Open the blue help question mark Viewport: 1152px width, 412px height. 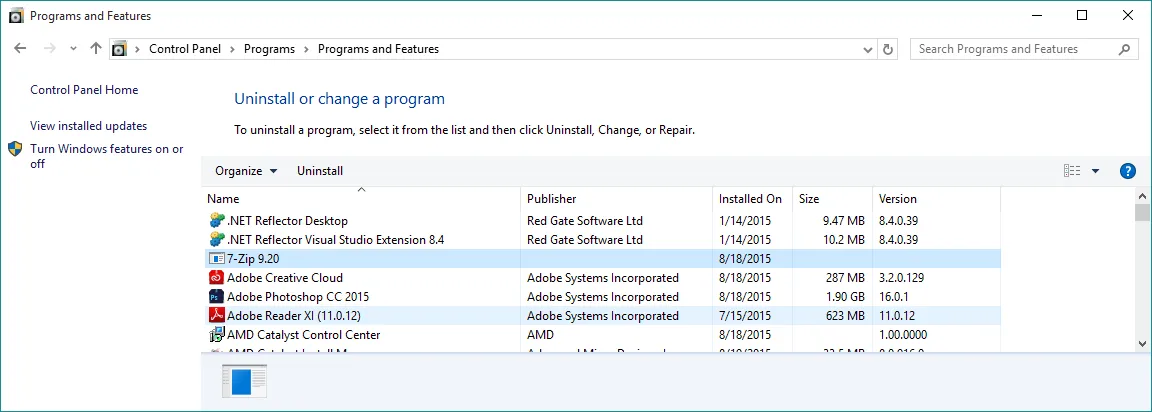point(1127,171)
